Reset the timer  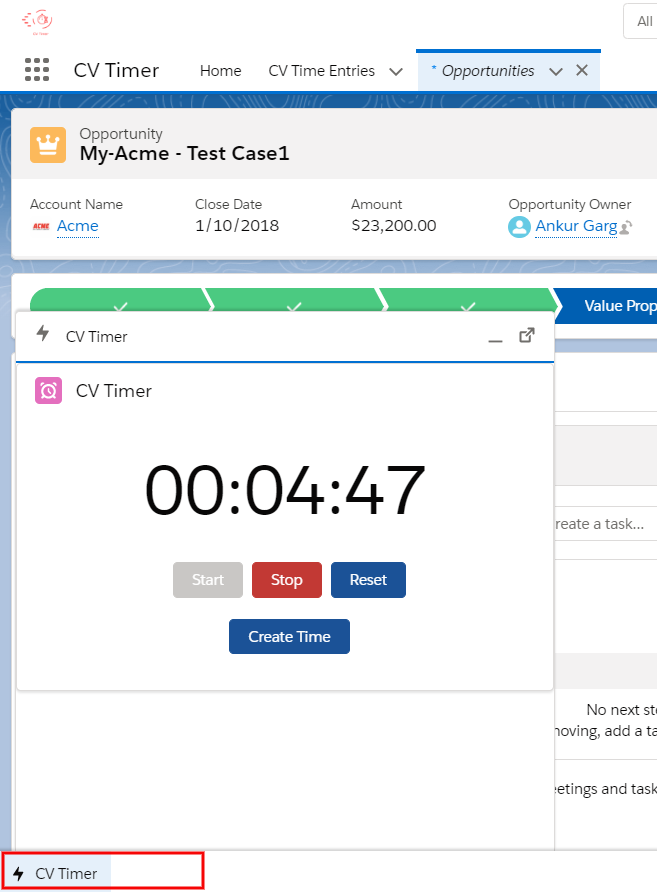(368, 580)
